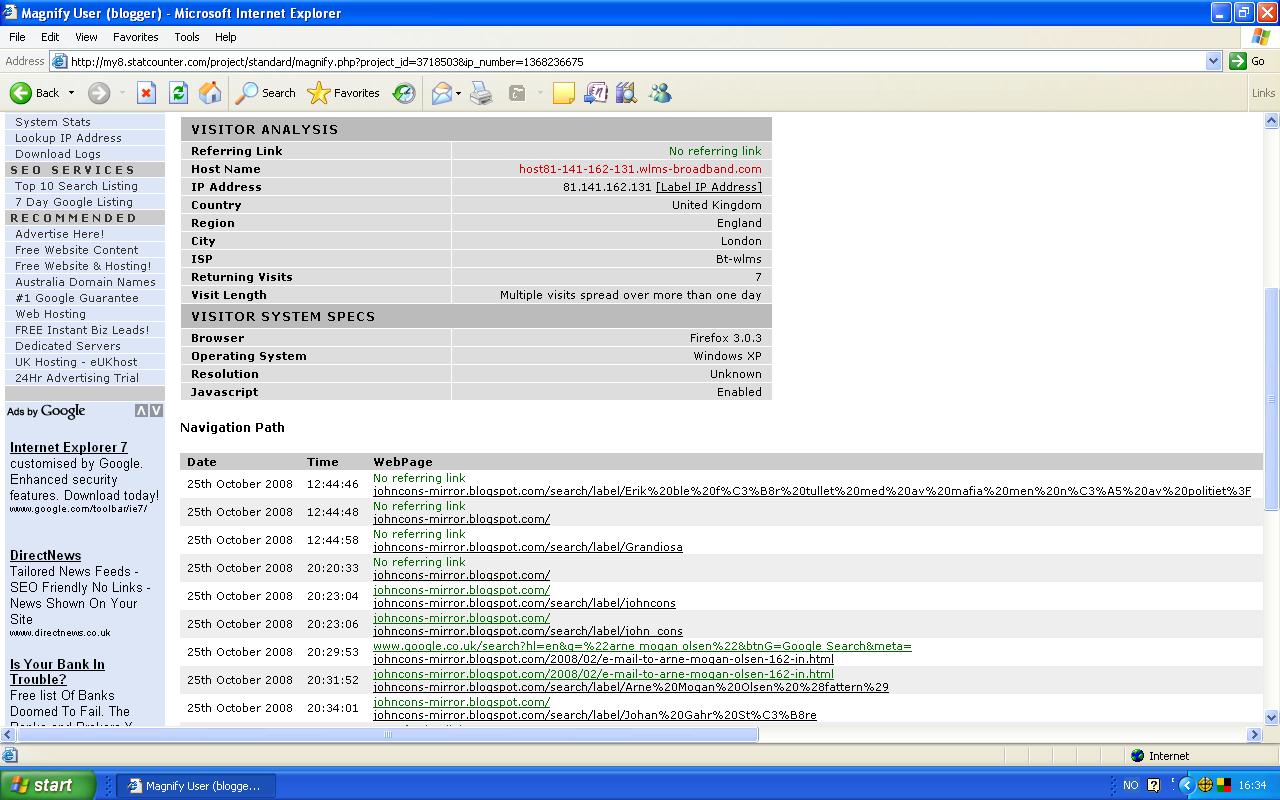This screenshot has height=800, width=1280.
Task: Click the previous-ads up arrow icon
Action: pyautogui.click(x=141, y=411)
